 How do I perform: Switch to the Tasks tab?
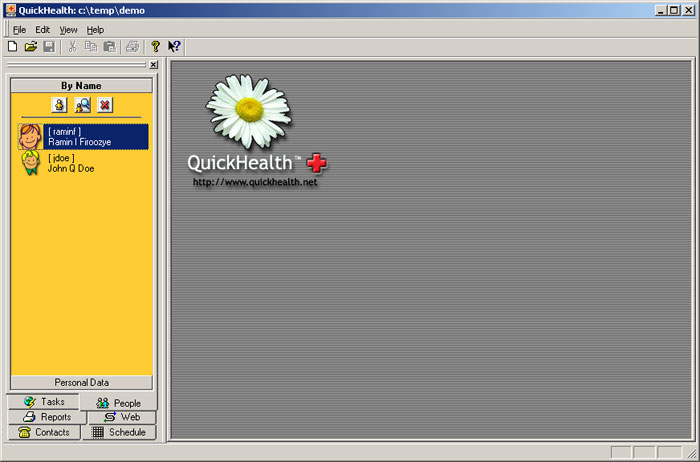pos(44,401)
